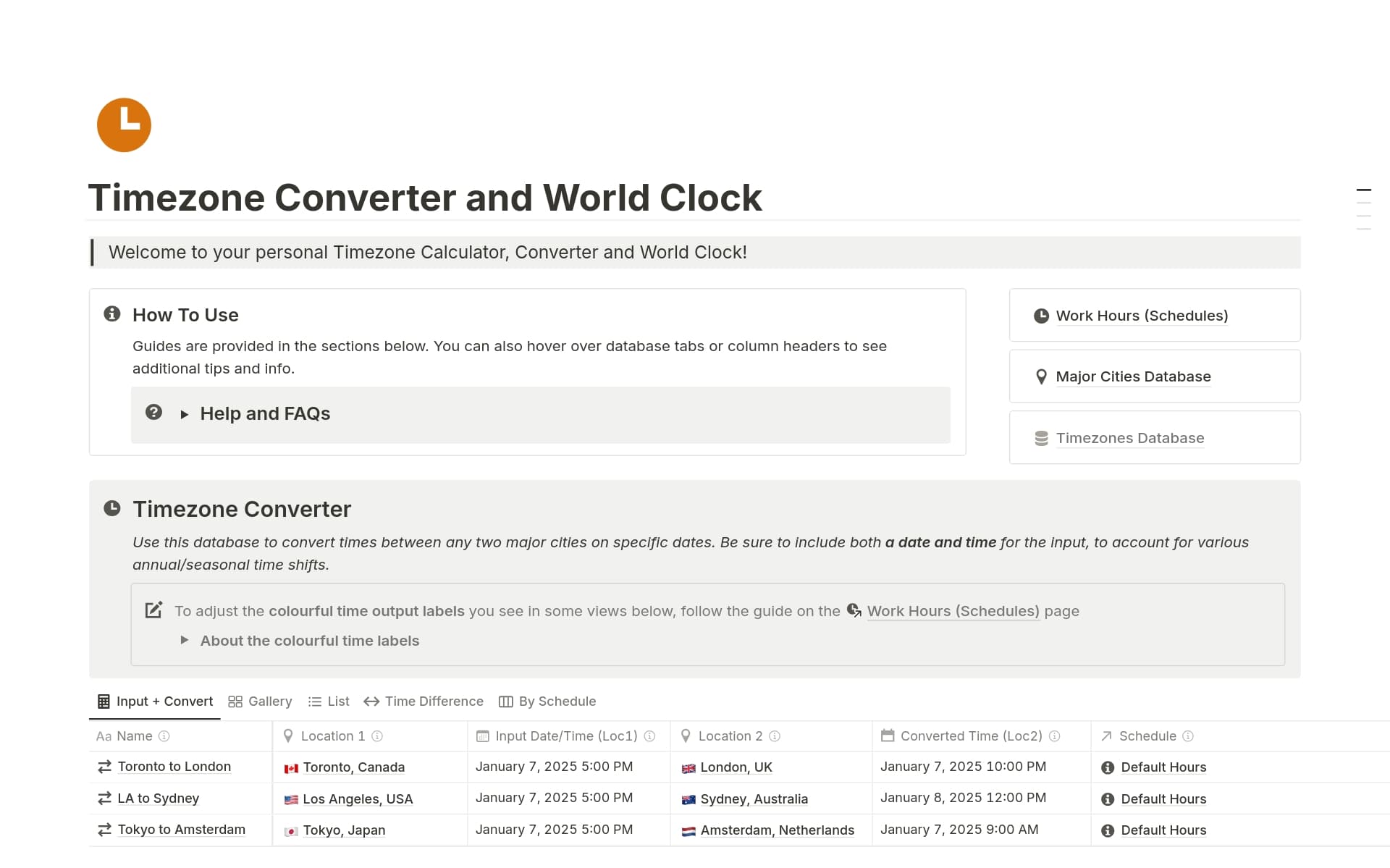Click the pencil icon in the time labels callout
This screenshot has height=868, width=1390.
153,610
